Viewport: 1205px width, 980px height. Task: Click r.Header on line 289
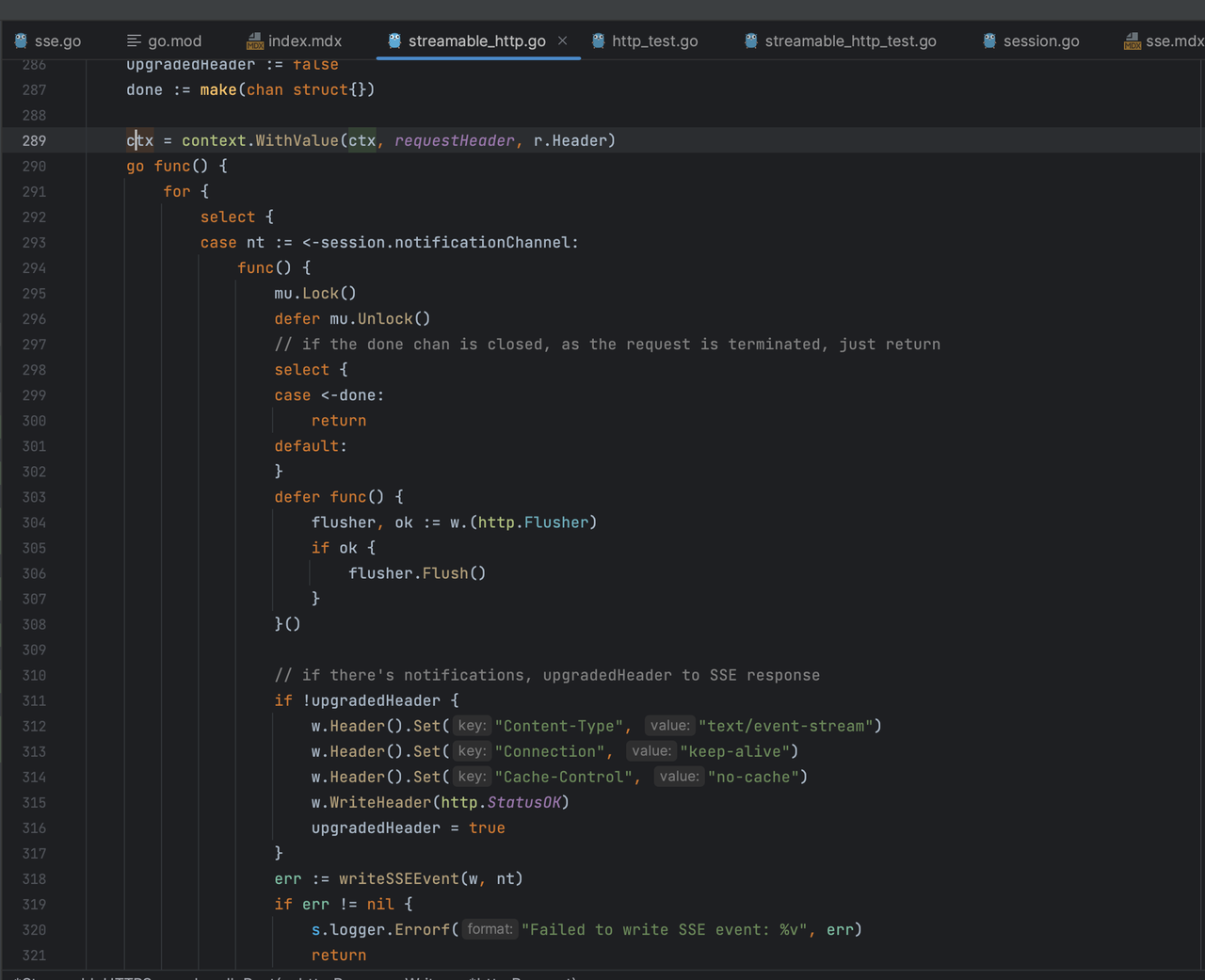click(570, 140)
